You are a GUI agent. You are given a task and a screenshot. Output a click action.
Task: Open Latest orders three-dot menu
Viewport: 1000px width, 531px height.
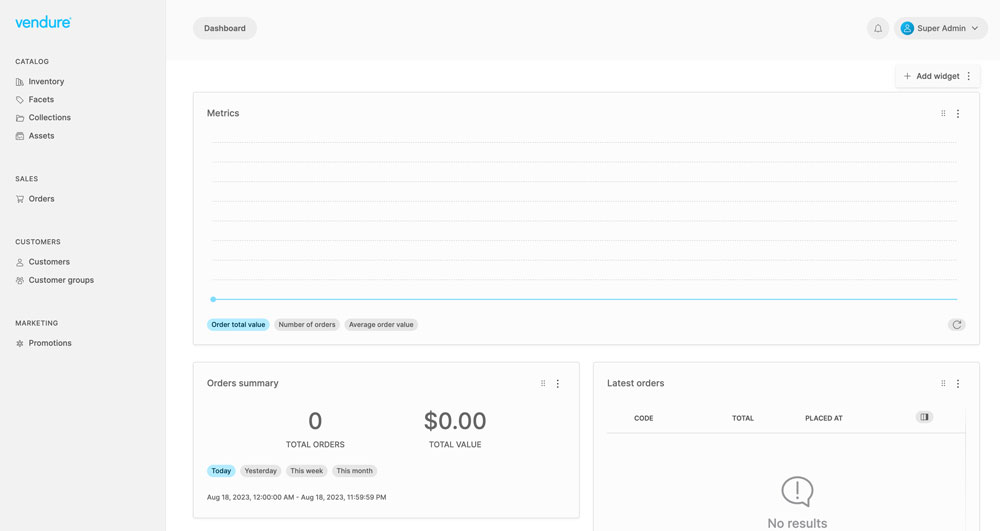coord(958,384)
